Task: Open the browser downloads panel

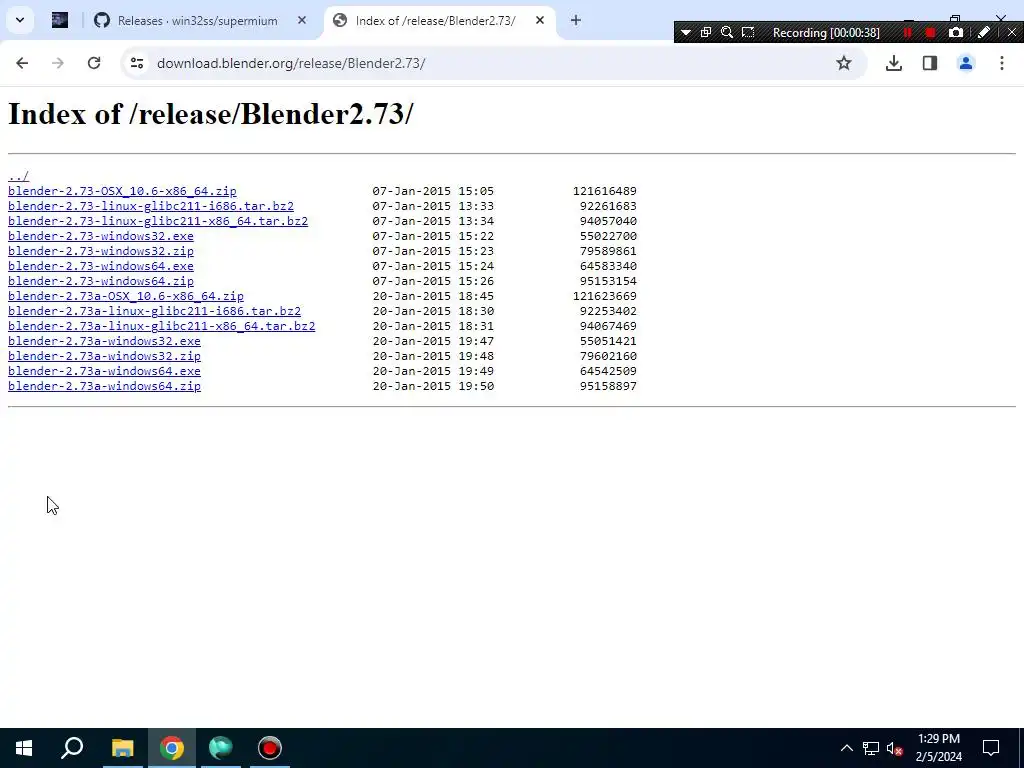Action: (x=894, y=63)
